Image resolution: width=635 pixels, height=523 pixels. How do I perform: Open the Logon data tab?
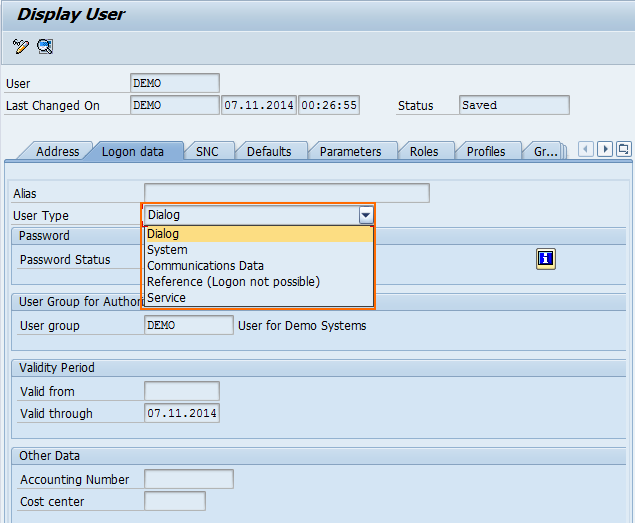click(x=133, y=152)
